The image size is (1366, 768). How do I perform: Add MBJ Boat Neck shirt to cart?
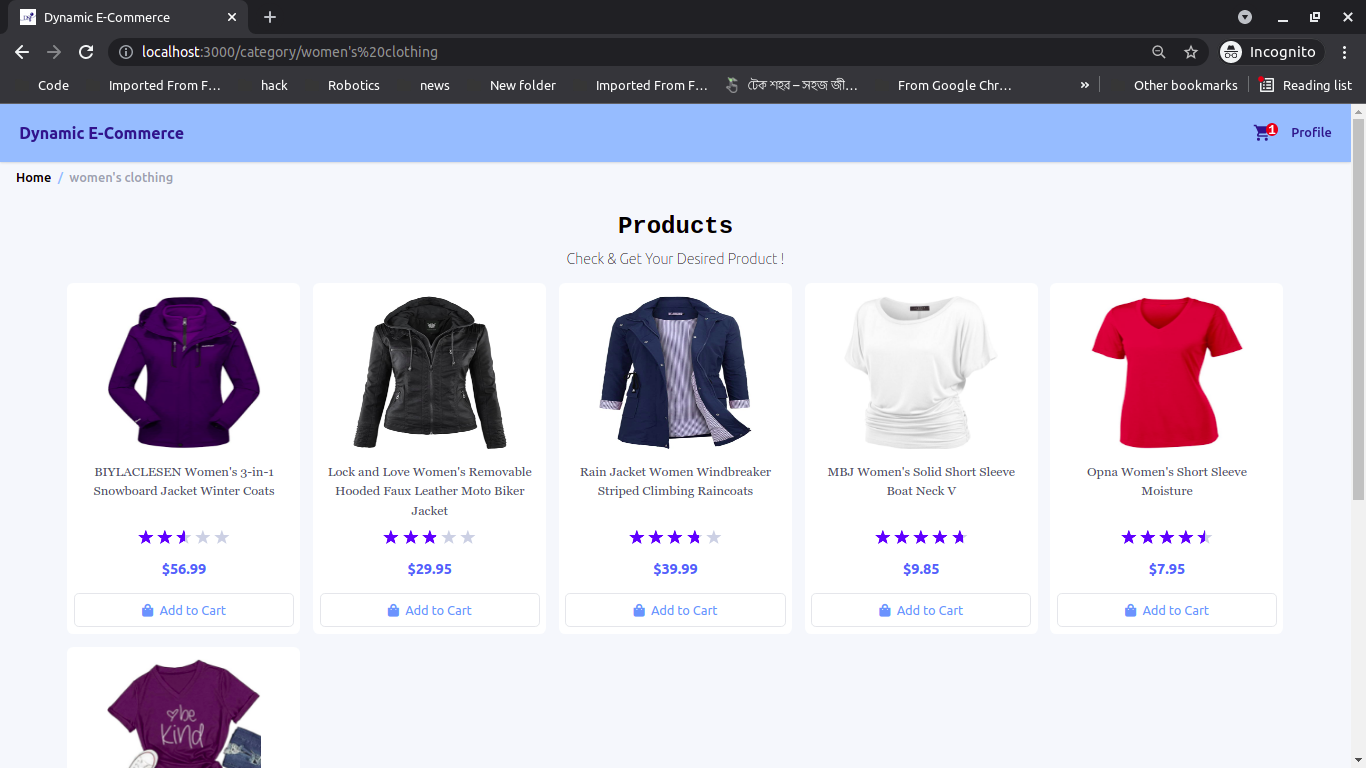[x=921, y=610]
